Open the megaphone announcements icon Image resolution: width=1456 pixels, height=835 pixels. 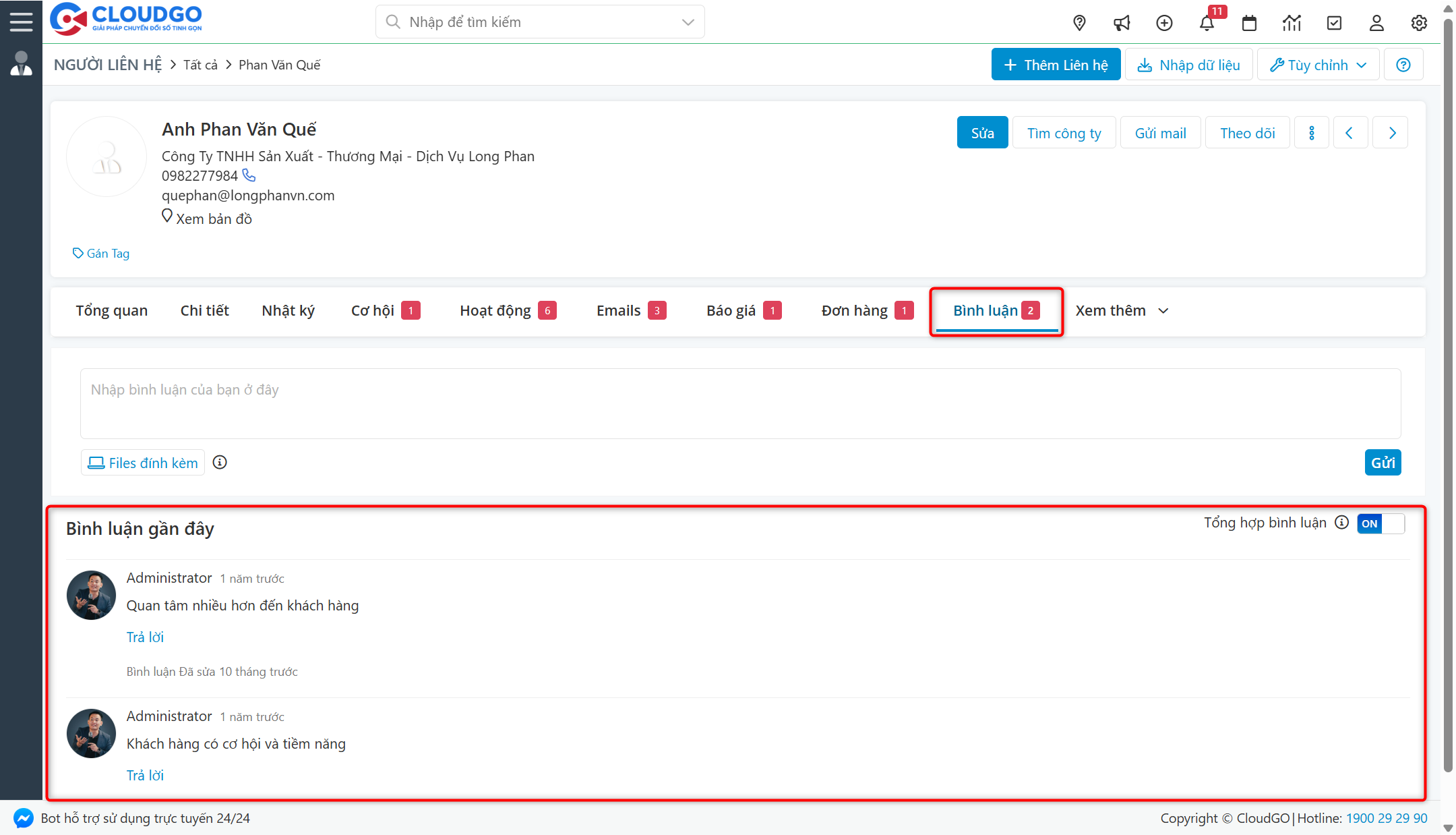(1122, 23)
